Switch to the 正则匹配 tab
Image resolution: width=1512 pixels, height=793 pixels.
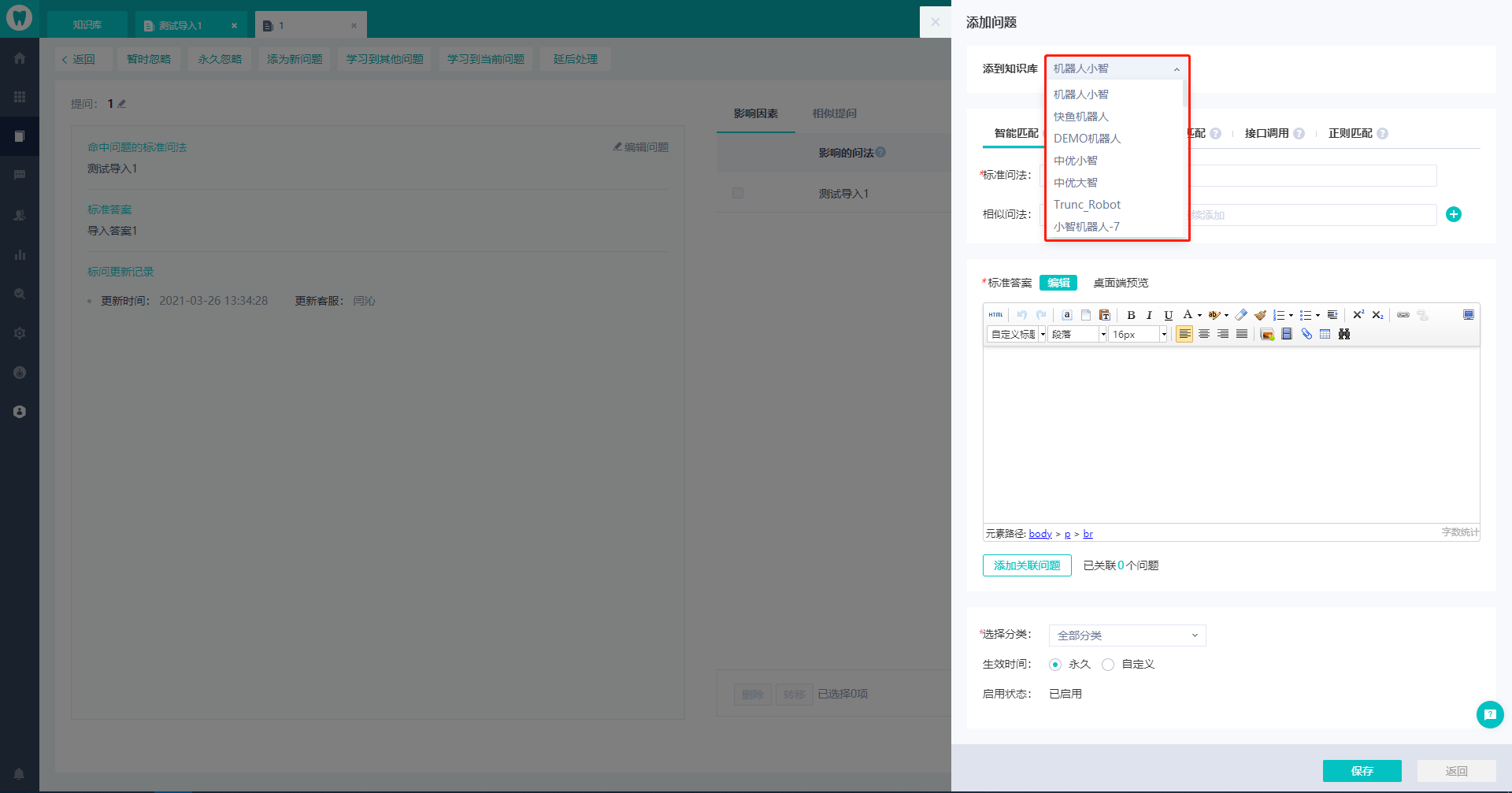pyautogui.click(x=1350, y=133)
